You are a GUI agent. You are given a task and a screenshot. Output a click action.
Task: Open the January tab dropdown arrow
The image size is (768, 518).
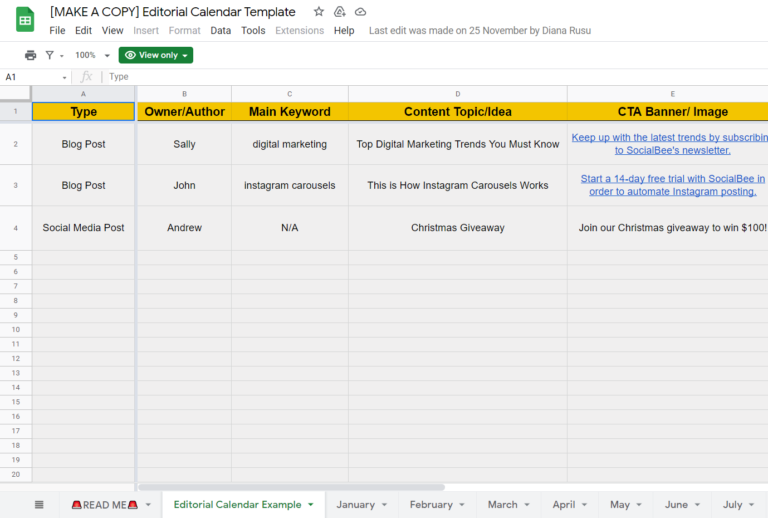tap(384, 505)
